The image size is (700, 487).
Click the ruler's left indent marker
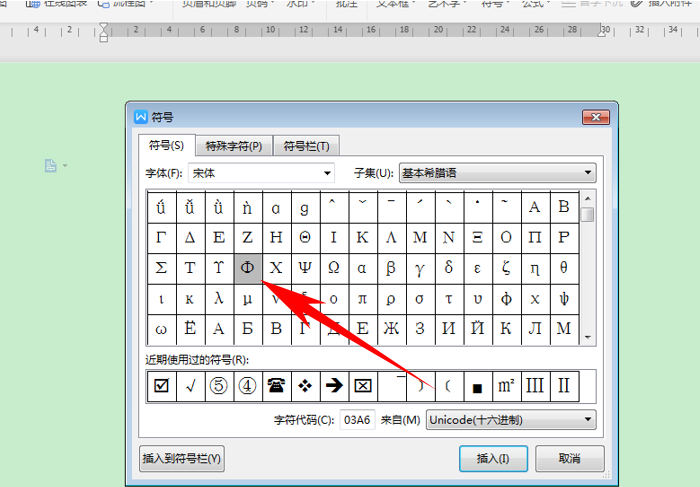104,33
